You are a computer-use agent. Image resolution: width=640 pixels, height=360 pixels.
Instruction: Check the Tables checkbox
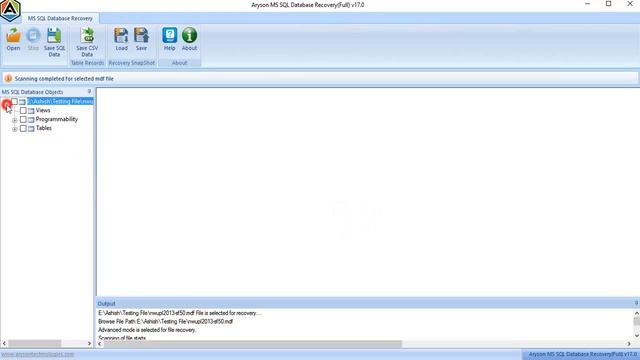pyautogui.click(x=23, y=128)
